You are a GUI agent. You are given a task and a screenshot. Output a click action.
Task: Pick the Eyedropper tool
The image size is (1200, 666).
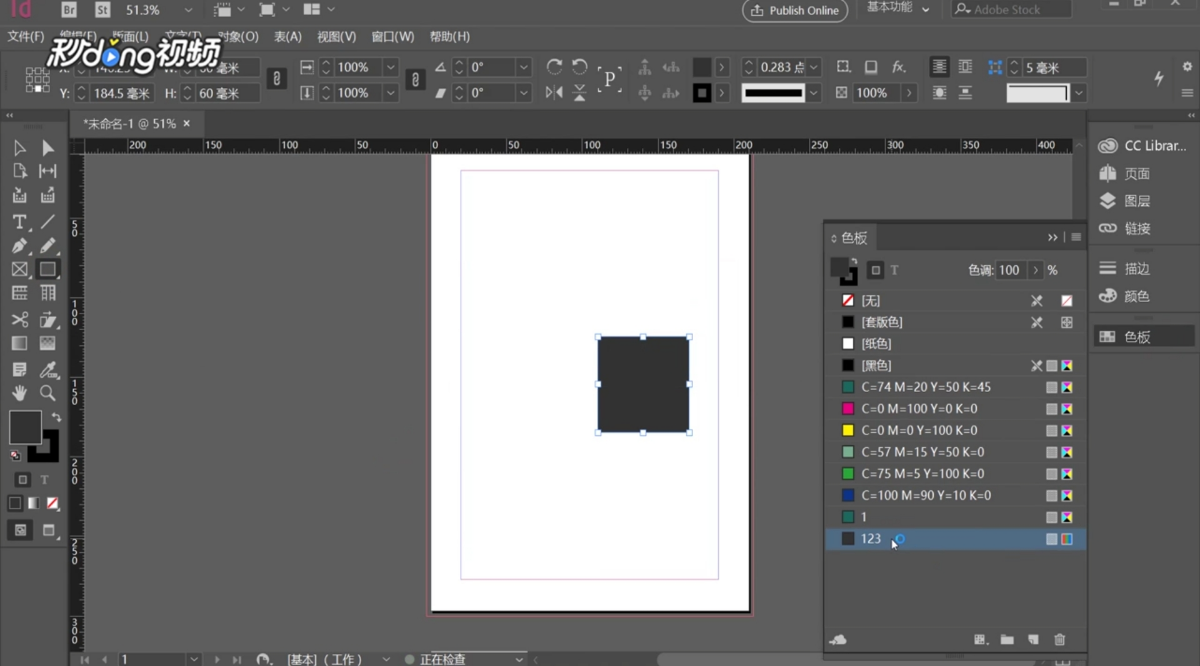click(47, 369)
